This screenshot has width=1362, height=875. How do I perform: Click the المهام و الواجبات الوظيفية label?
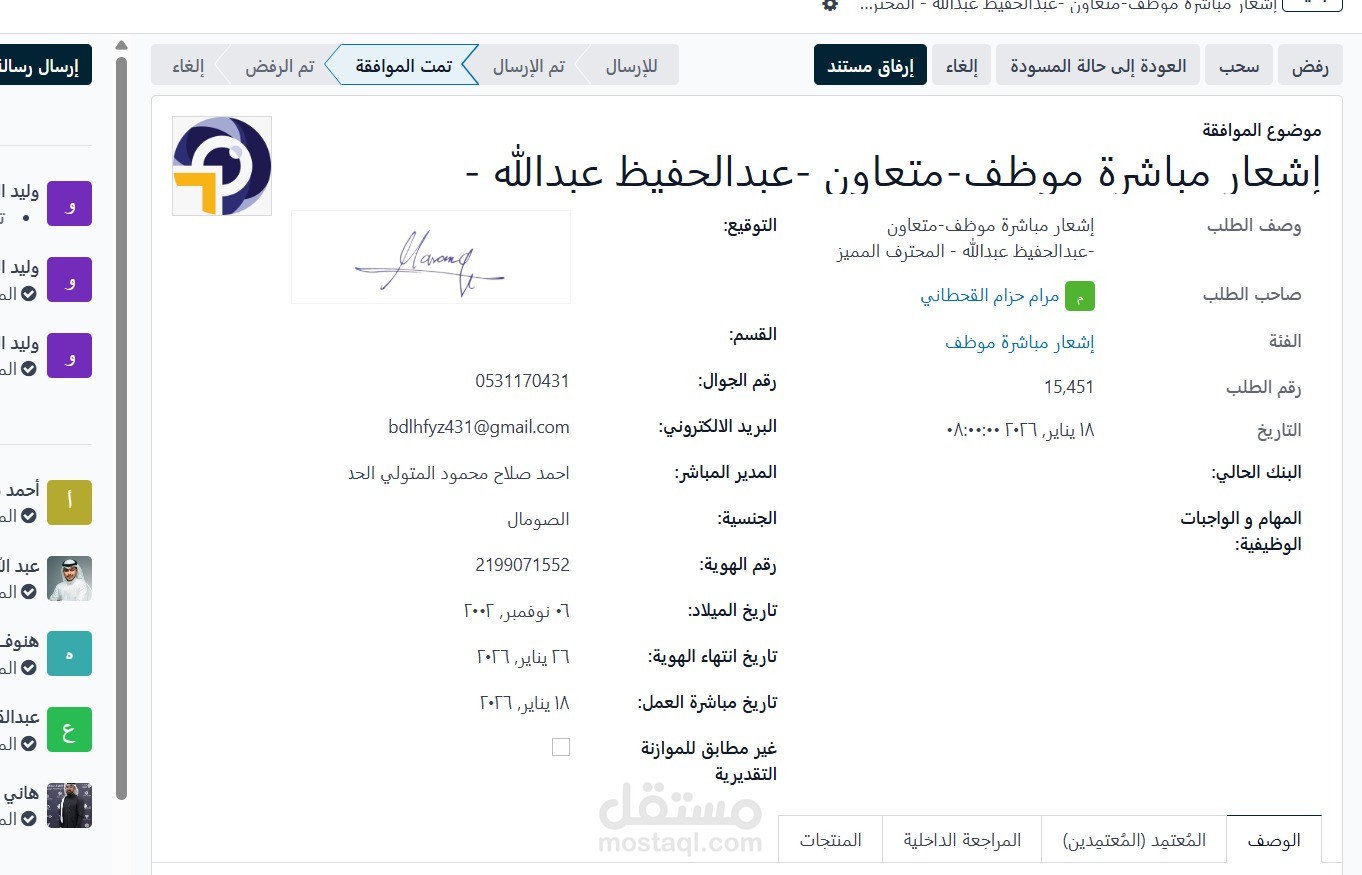(1241, 531)
